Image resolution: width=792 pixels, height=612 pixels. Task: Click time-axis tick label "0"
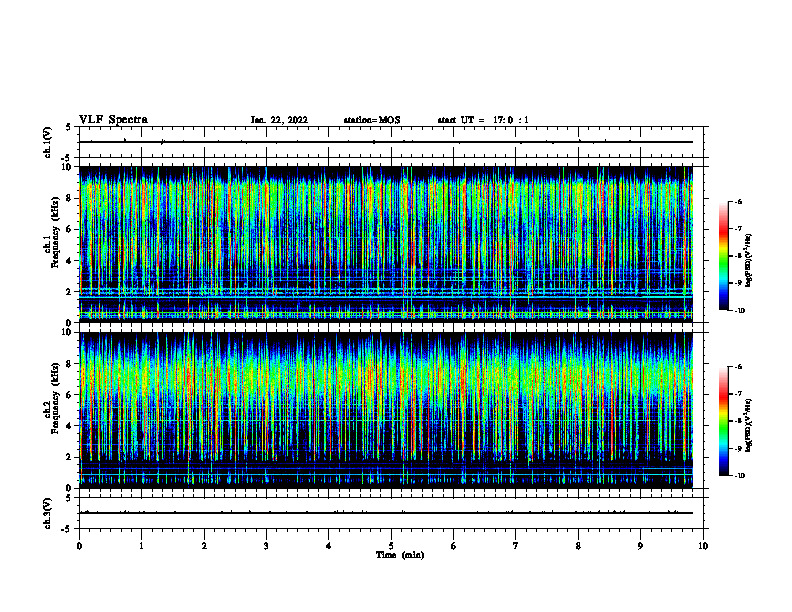(79, 546)
